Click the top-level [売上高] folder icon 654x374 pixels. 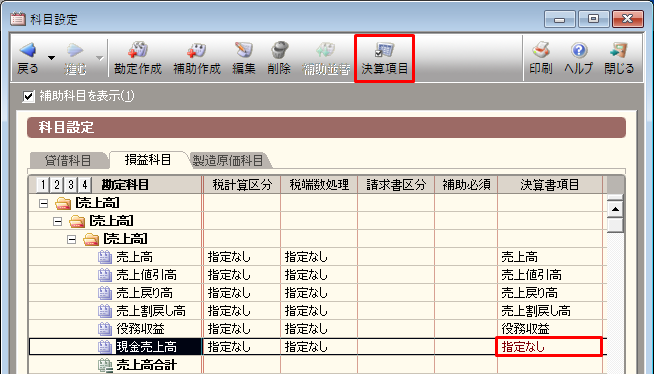coord(63,203)
